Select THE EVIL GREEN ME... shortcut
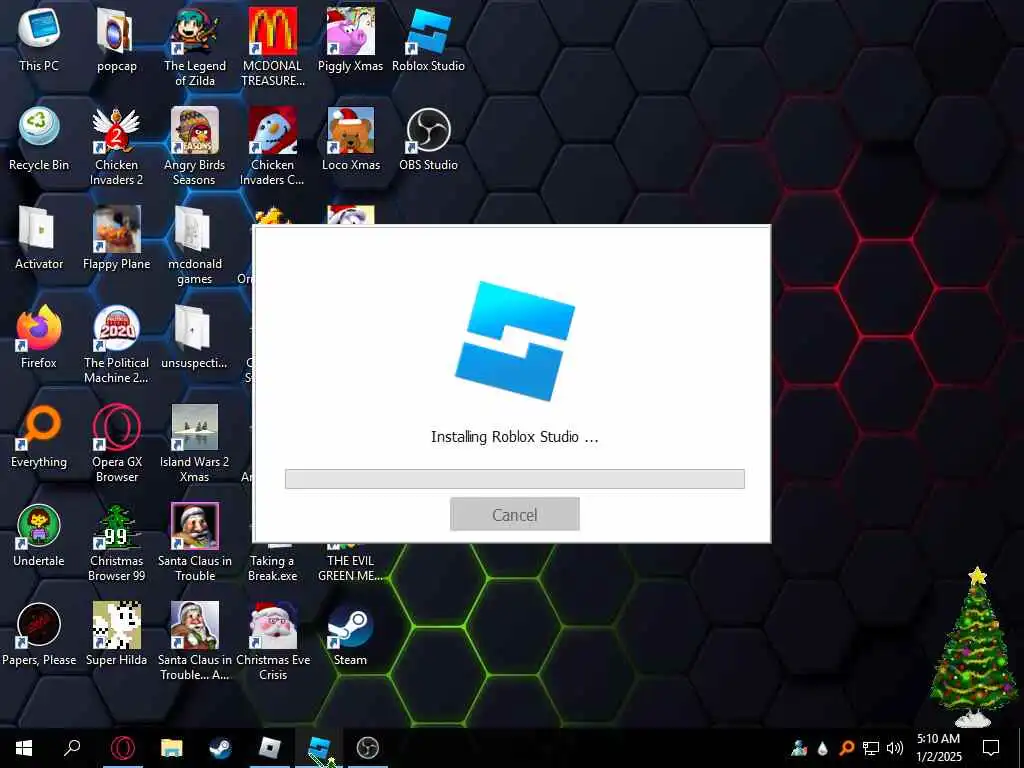The height and width of the screenshot is (768, 1024). [x=350, y=563]
